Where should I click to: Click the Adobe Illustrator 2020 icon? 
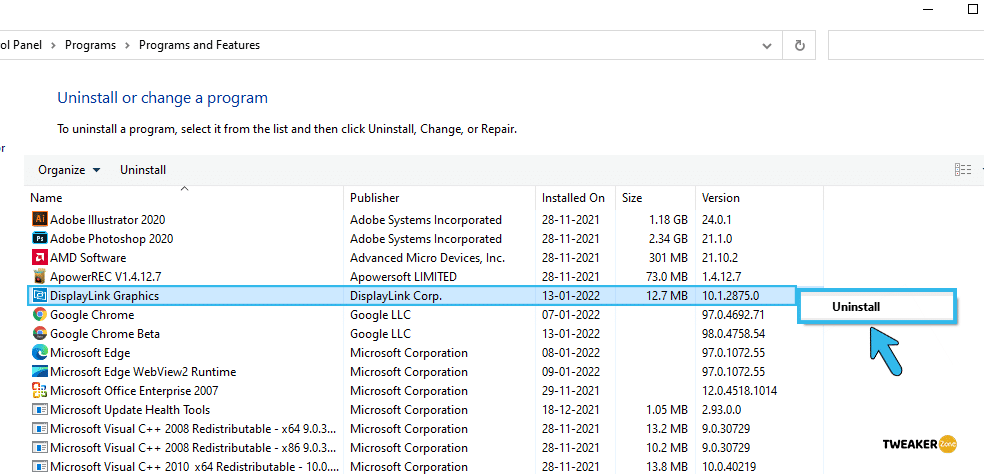coord(40,220)
